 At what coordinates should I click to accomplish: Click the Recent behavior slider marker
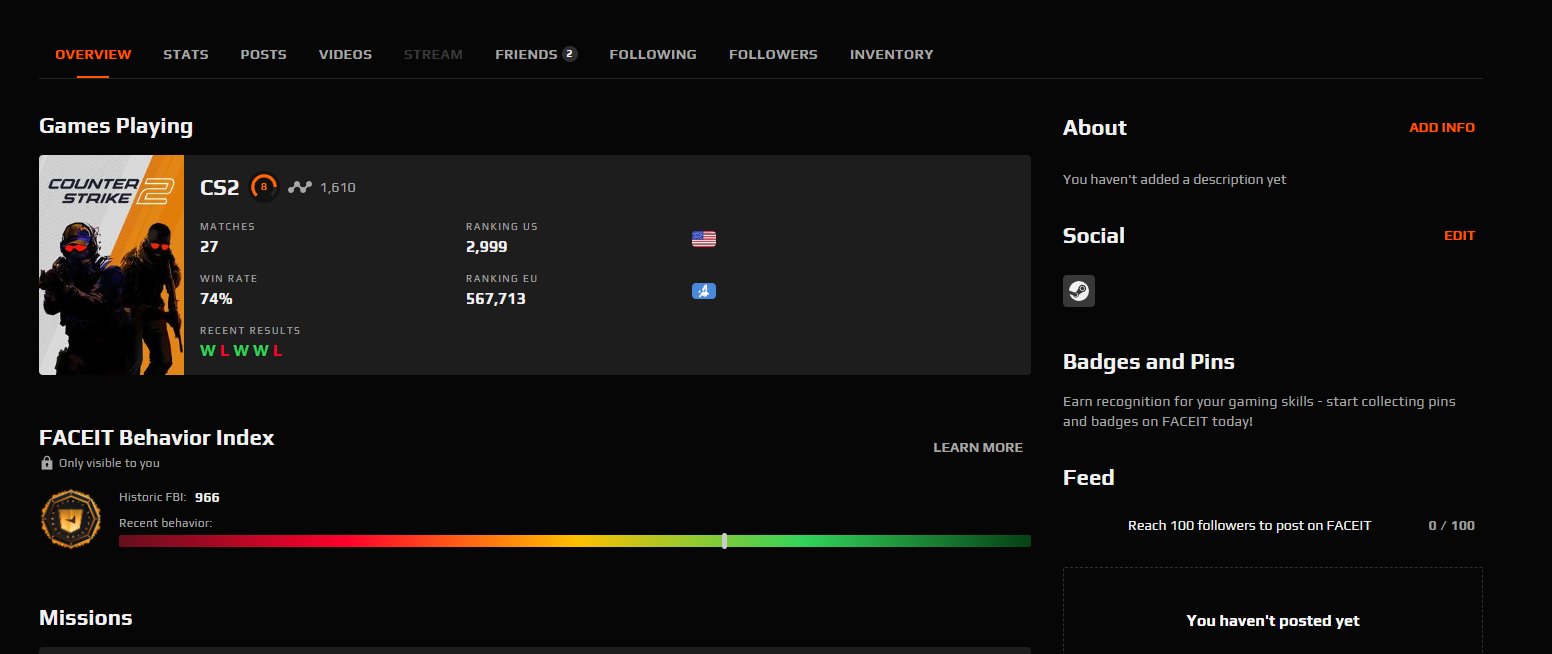(x=724, y=541)
